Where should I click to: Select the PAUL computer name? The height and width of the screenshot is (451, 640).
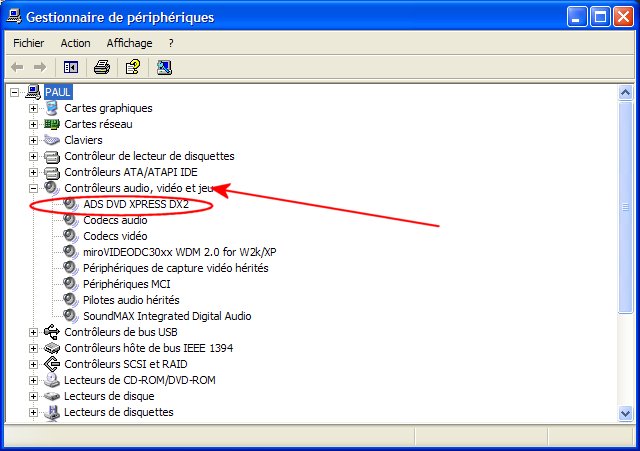(58, 92)
